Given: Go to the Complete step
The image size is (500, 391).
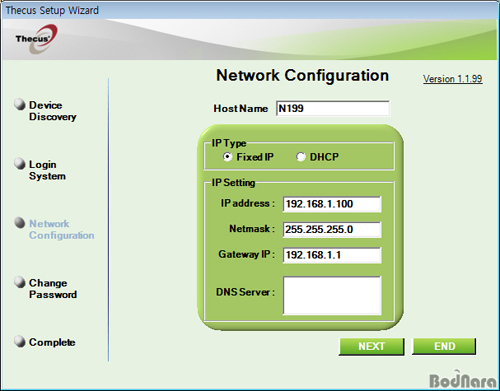Looking at the screenshot, I should (52, 342).
